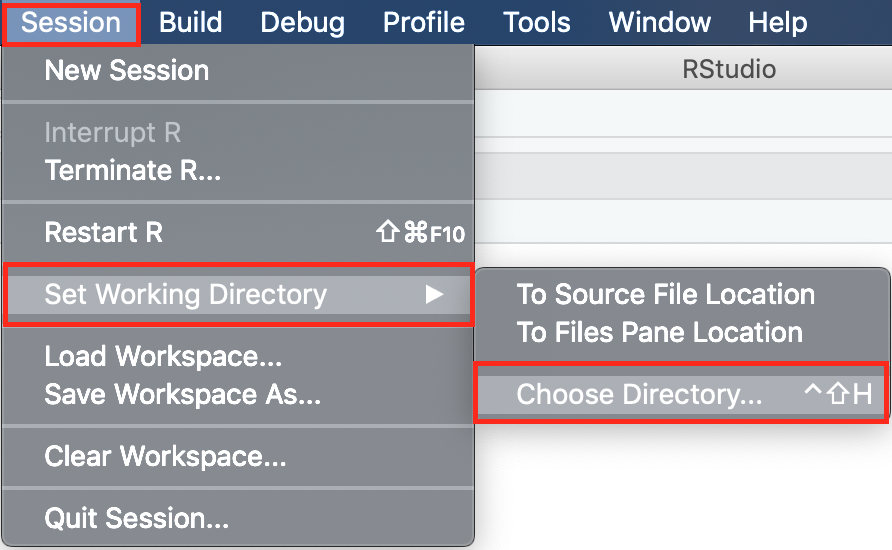Select Clear Workspace... entry
The width and height of the screenshot is (892, 550).
pyautogui.click(x=165, y=457)
